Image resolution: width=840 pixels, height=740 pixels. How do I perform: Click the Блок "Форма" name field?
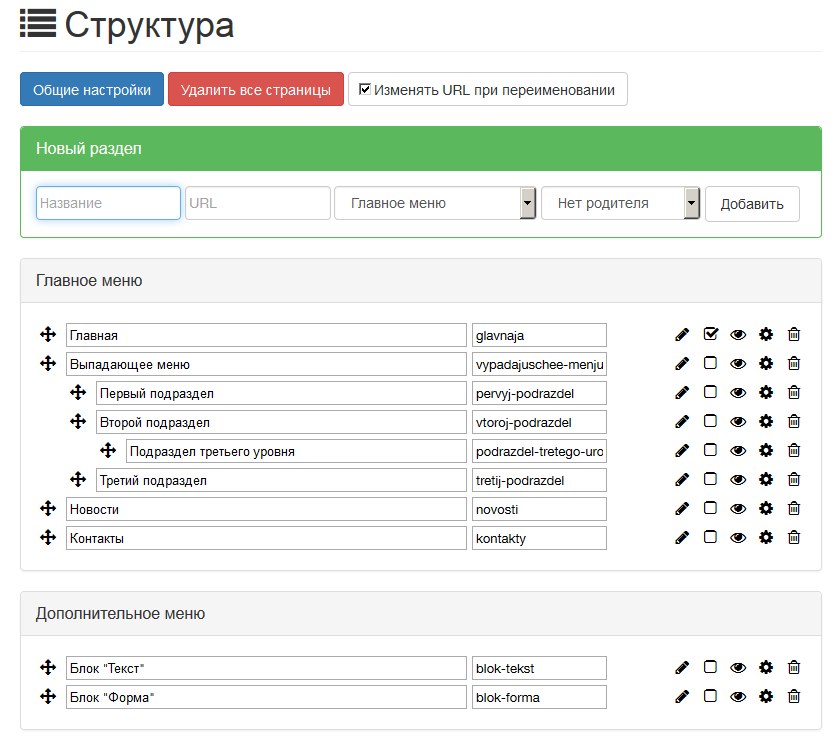pyautogui.click(x=266, y=697)
